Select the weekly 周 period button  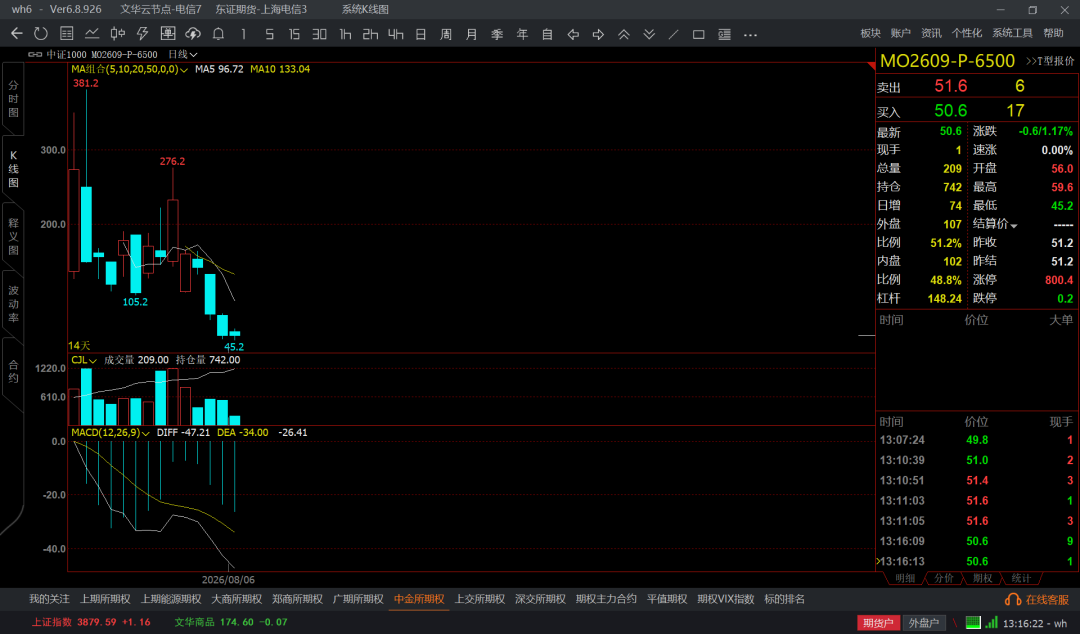tap(446, 34)
